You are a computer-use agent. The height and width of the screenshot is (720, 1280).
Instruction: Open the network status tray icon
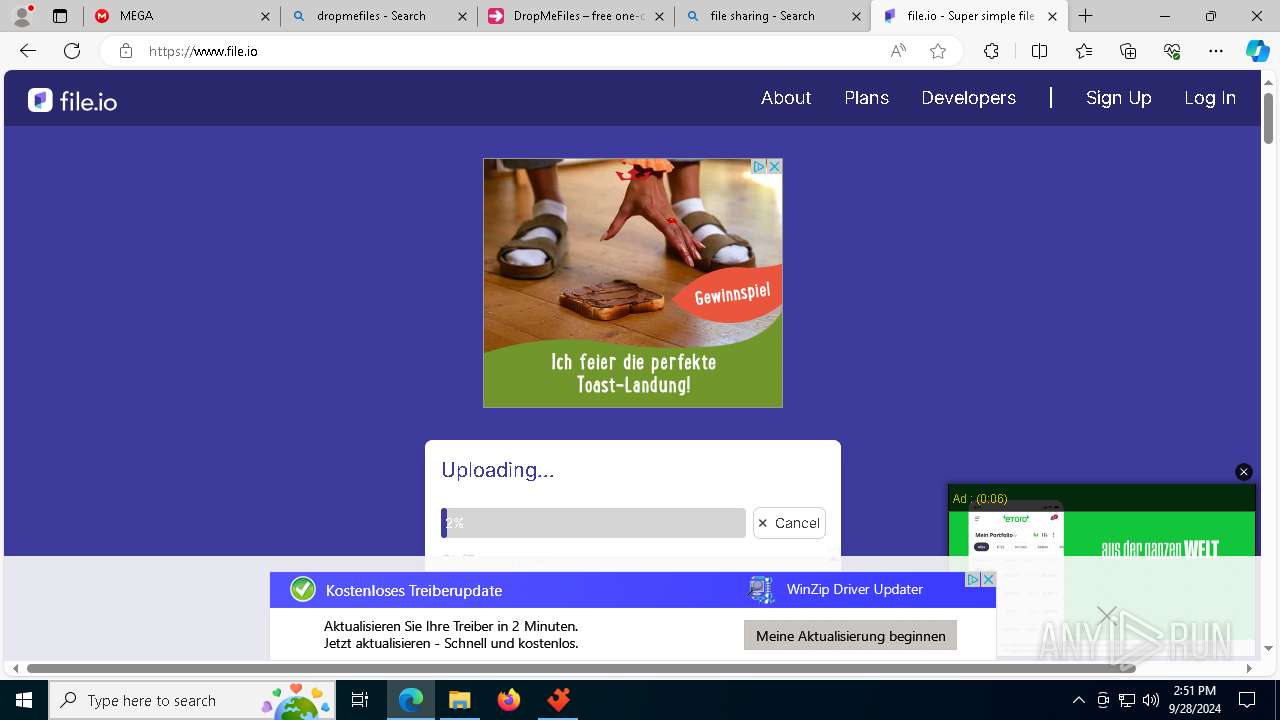point(1127,700)
